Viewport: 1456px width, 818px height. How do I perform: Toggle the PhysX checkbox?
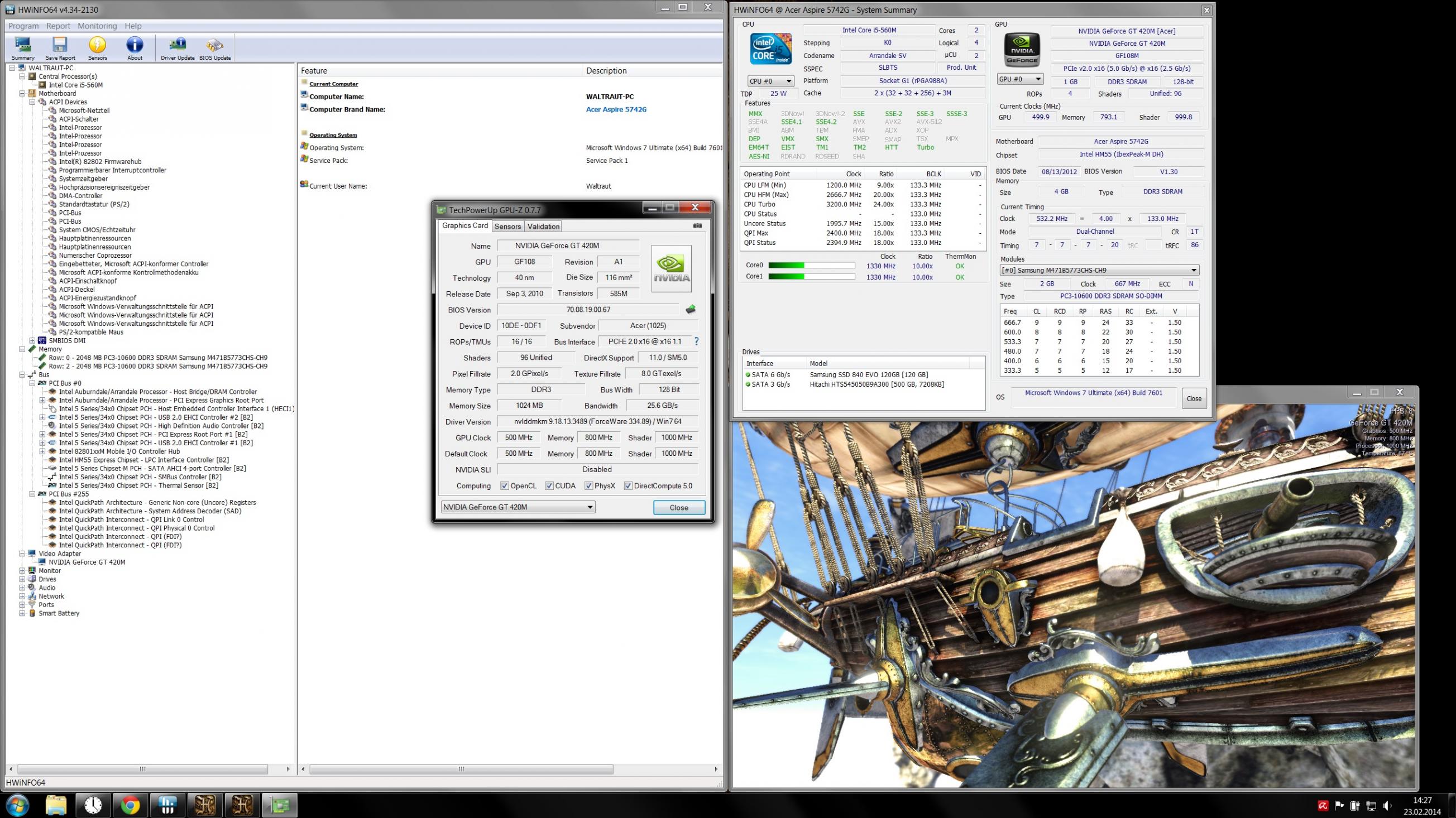pyautogui.click(x=588, y=486)
